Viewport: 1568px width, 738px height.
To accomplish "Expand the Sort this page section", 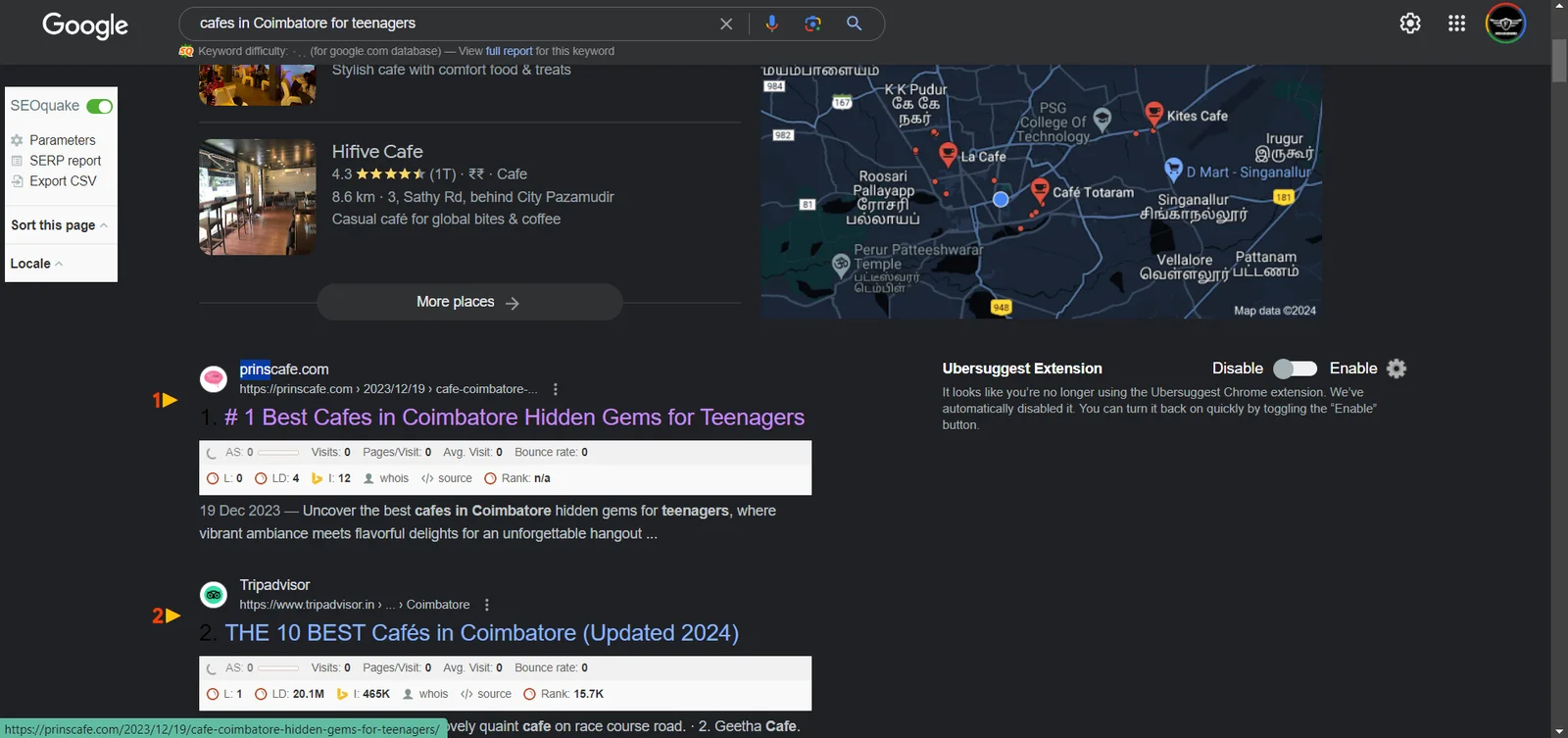I will click(x=59, y=225).
